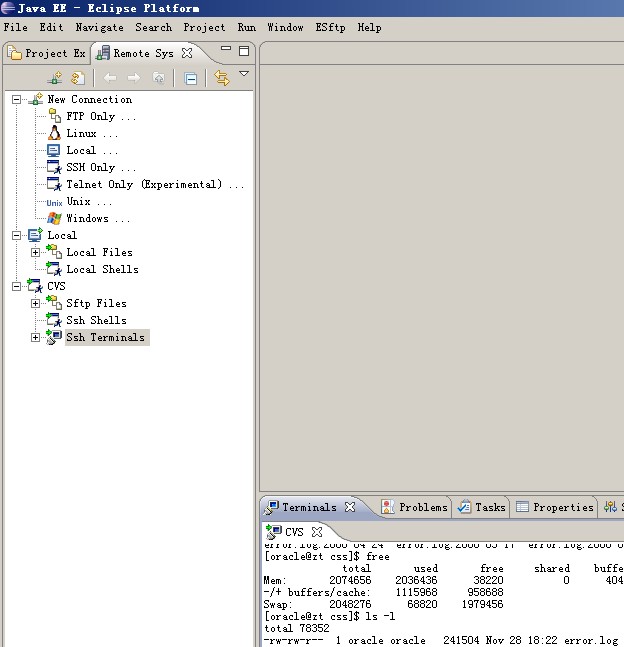Toggle Link with Editor arrows icon
Image resolution: width=624 pixels, height=647 pixels.
click(x=222, y=78)
